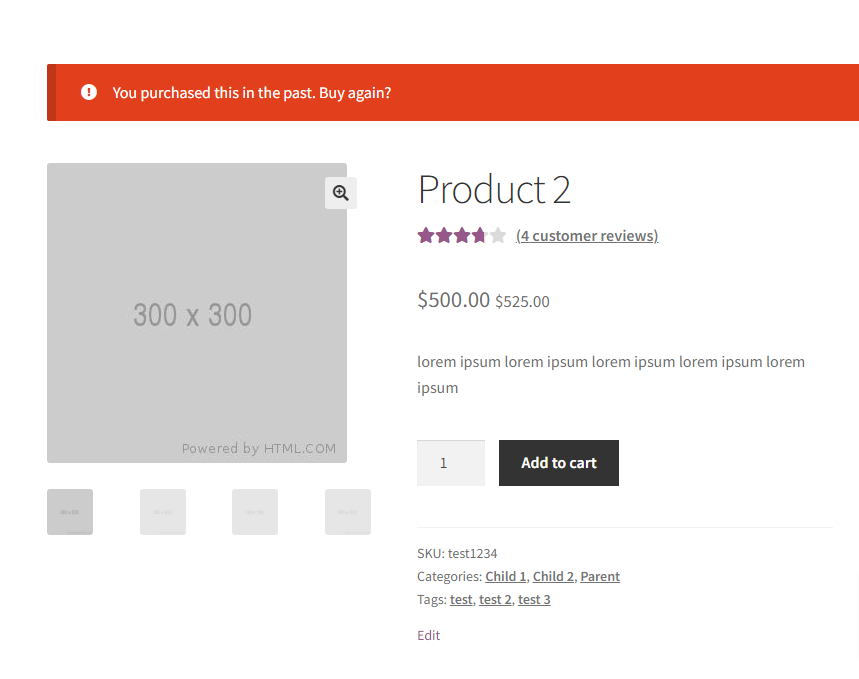
Task: Open the 4 customer reviews link
Action: [x=587, y=236]
